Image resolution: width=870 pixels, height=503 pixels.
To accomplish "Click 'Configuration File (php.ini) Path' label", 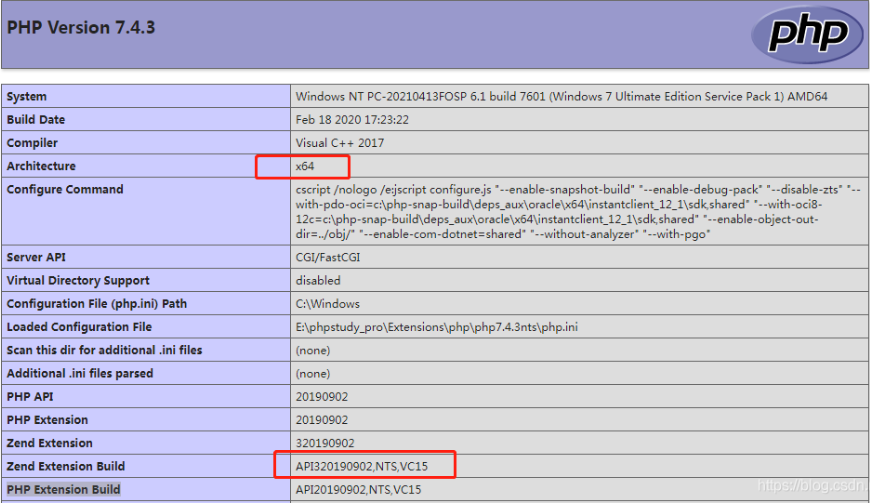I will pyautogui.click(x=97, y=304).
